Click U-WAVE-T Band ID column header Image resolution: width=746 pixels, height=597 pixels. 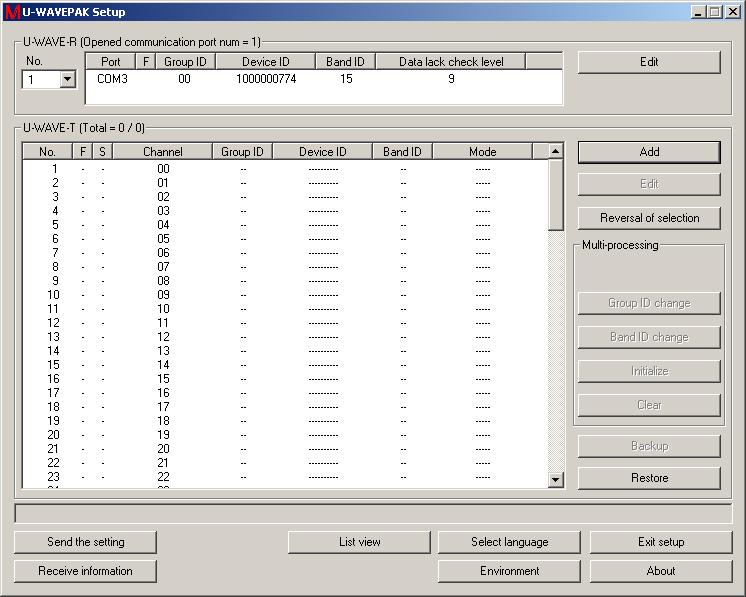(402, 151)
